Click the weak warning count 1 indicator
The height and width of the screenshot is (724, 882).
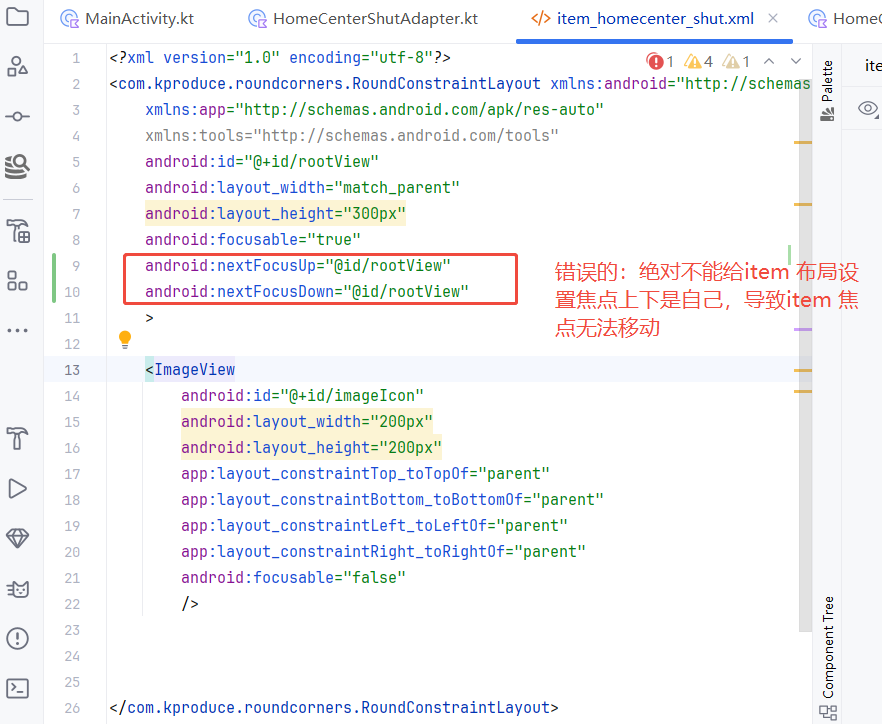pyautogui.click(x=736, y=61)
